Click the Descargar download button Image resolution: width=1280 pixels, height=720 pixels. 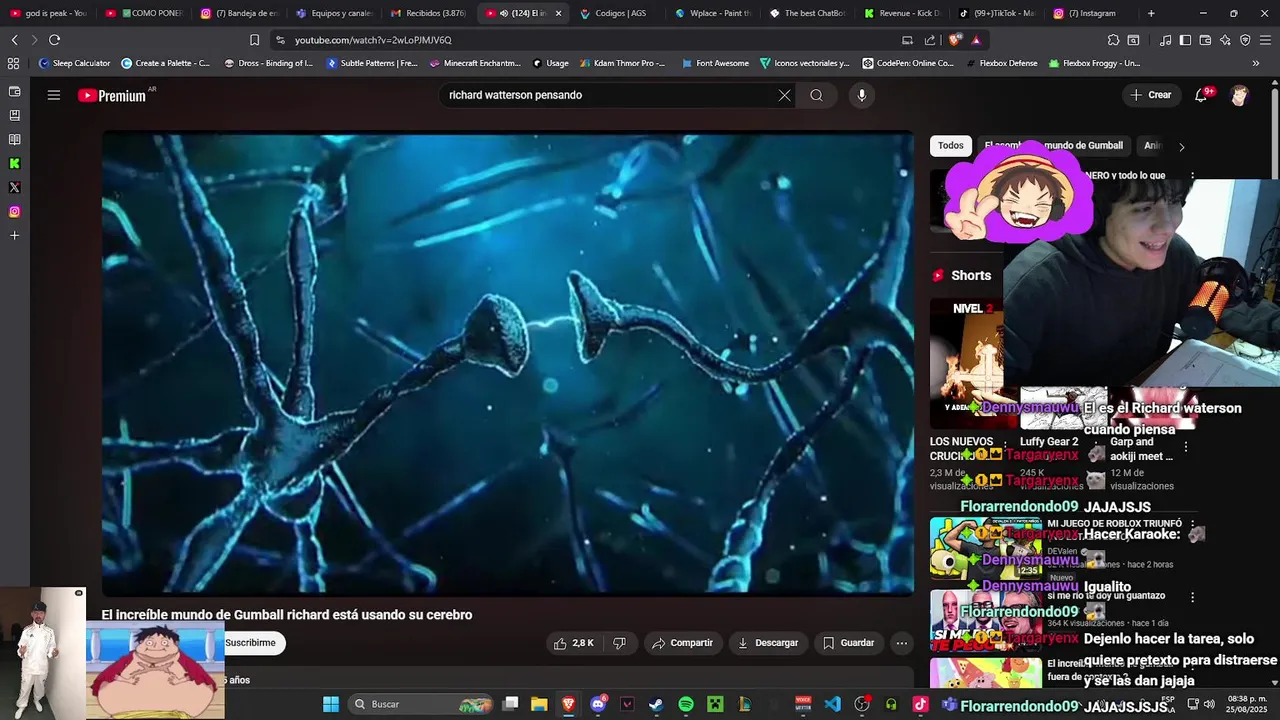pos(768,643)
